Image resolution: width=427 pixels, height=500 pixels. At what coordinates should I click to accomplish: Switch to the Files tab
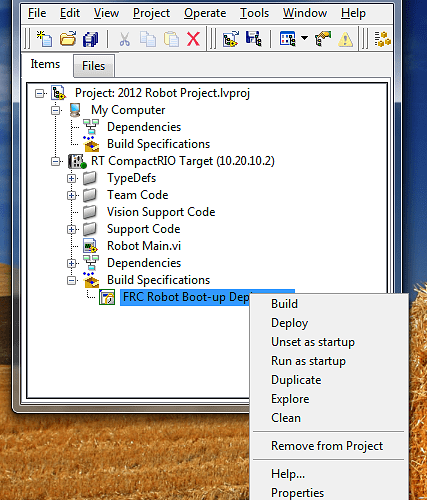[x=94, y=66]
